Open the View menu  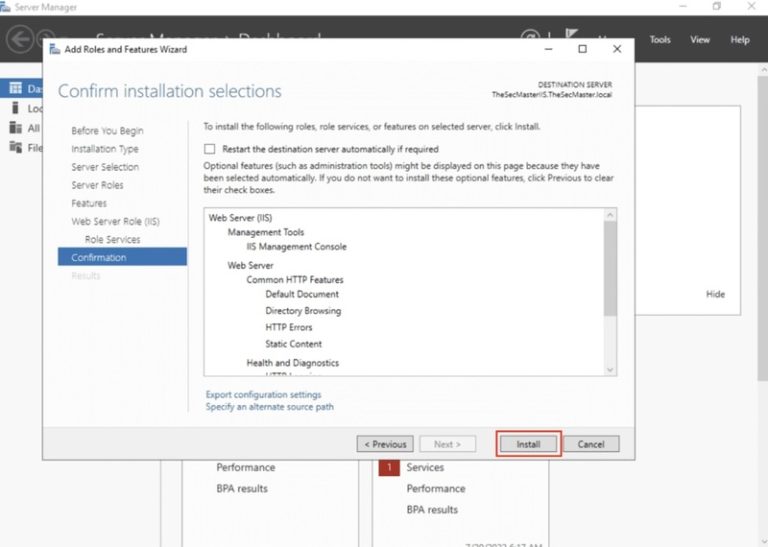[x=700, y=40]
